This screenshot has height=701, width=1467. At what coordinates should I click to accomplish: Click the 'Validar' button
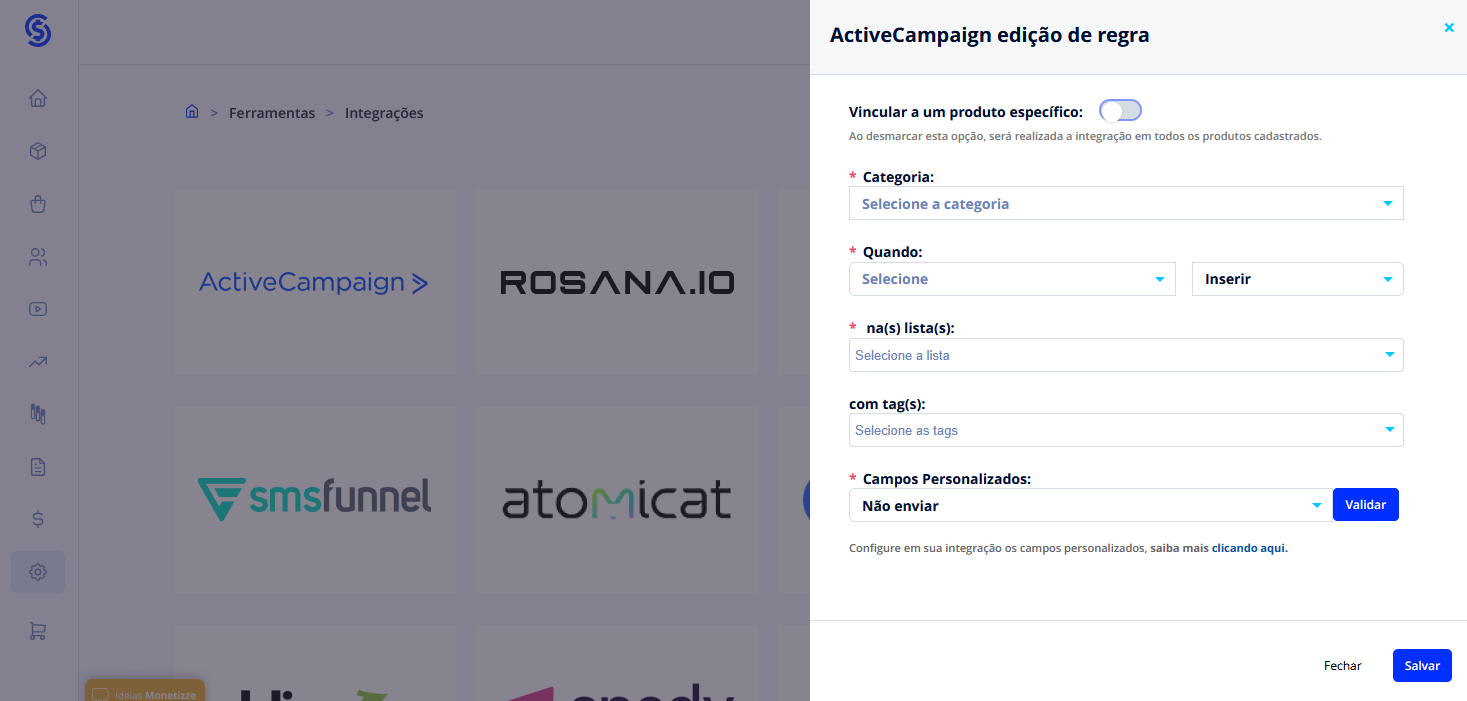pos(1365,505)
